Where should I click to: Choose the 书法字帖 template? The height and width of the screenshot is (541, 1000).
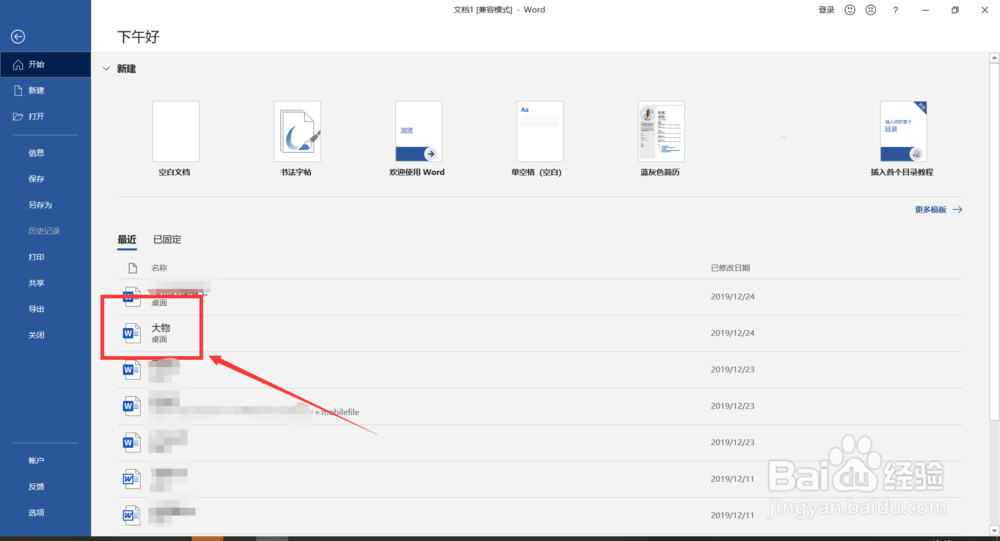(297, 138)
